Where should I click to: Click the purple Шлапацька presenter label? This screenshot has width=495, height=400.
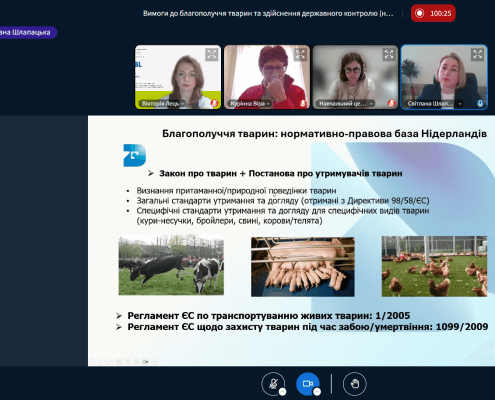point(28,32)
